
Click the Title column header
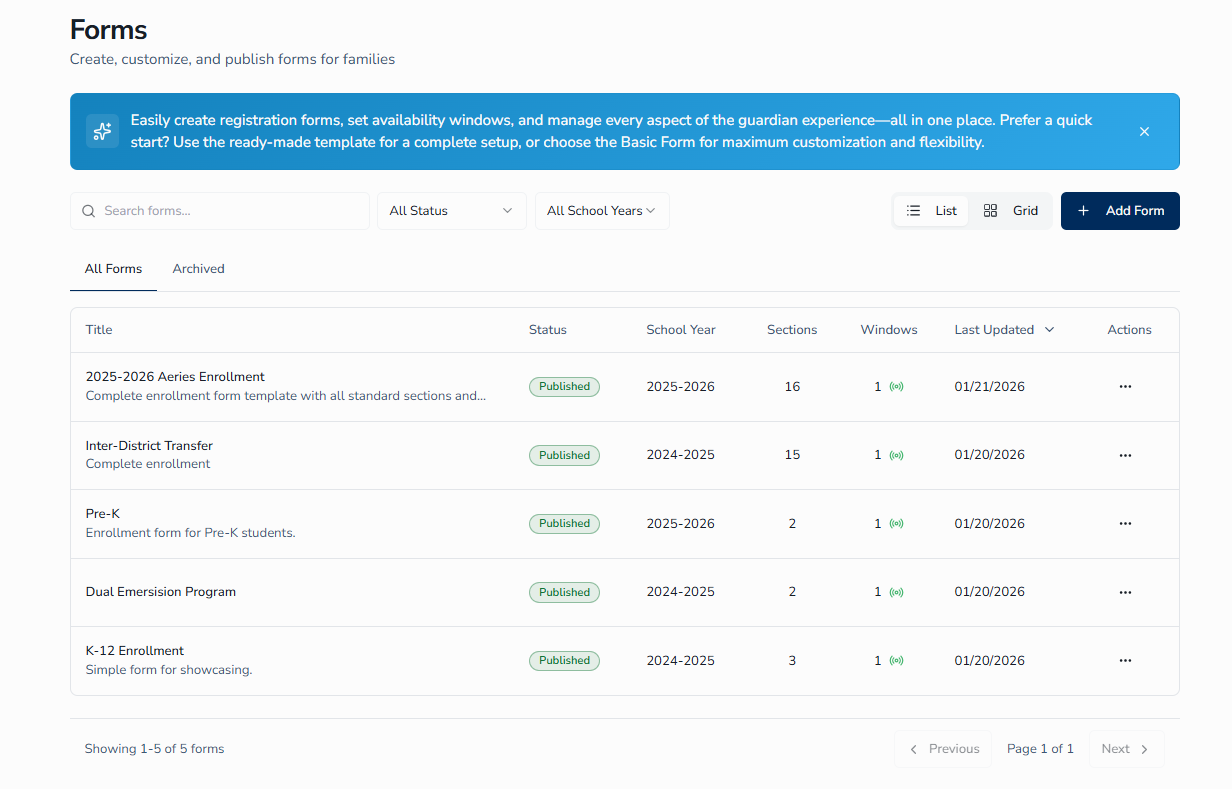99,330
